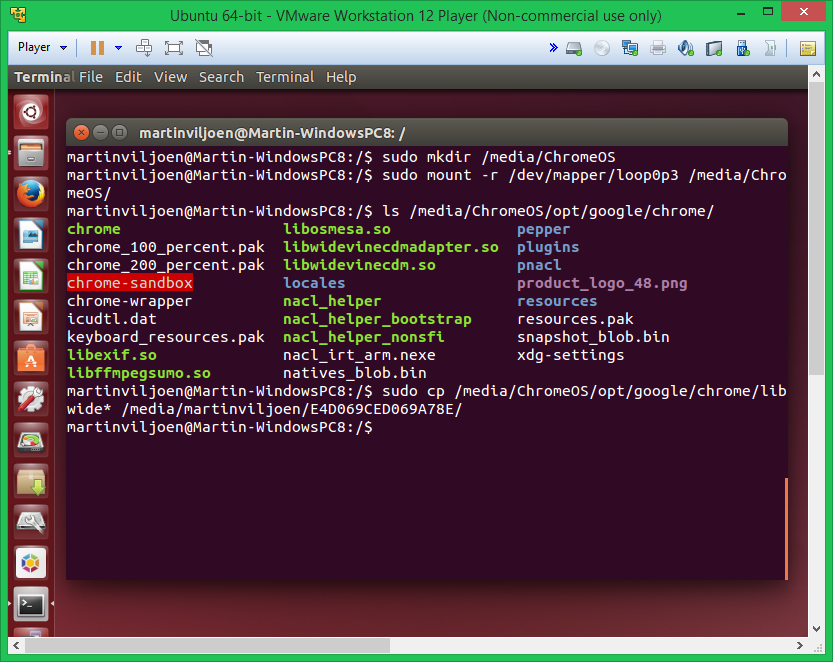Click libffmpegsumo.so in the listing
Image resolution: width=833 pixels, height=662 pixels.
pos(139,374)
